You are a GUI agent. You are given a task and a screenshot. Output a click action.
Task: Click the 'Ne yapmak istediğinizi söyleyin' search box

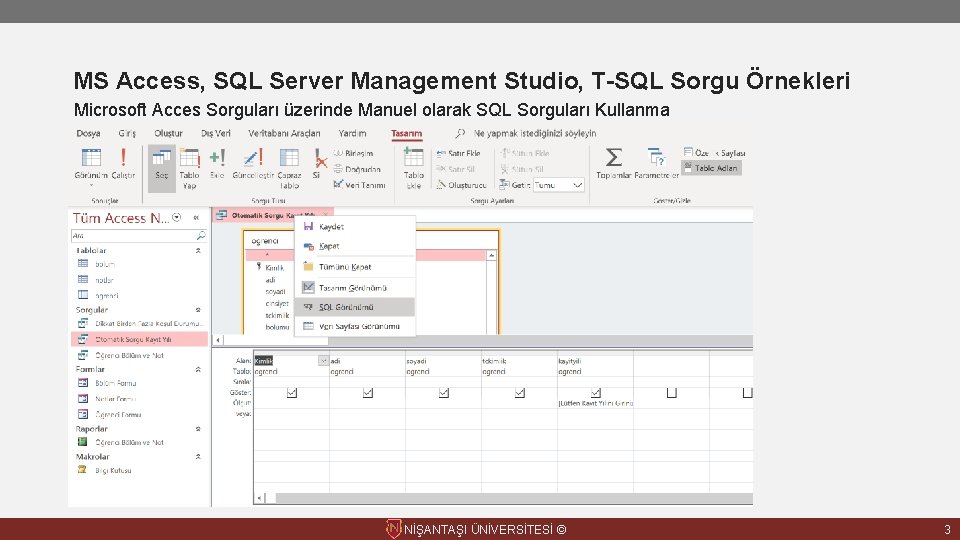tap(534, 133)
